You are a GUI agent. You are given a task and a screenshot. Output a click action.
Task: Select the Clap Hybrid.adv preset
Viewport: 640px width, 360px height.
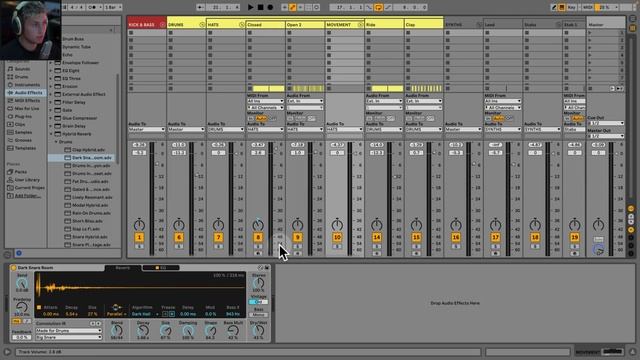click(x=88, y=150)
